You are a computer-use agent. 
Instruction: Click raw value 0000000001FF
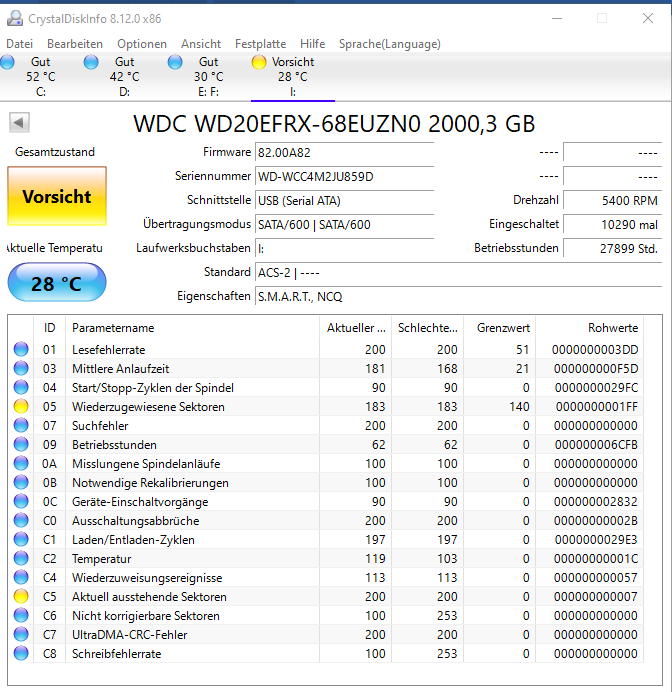597,406
